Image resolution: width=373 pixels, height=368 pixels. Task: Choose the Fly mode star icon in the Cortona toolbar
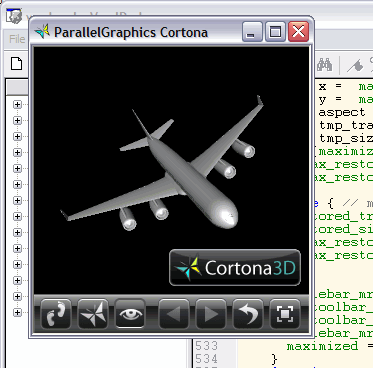(x=93, y=314)
